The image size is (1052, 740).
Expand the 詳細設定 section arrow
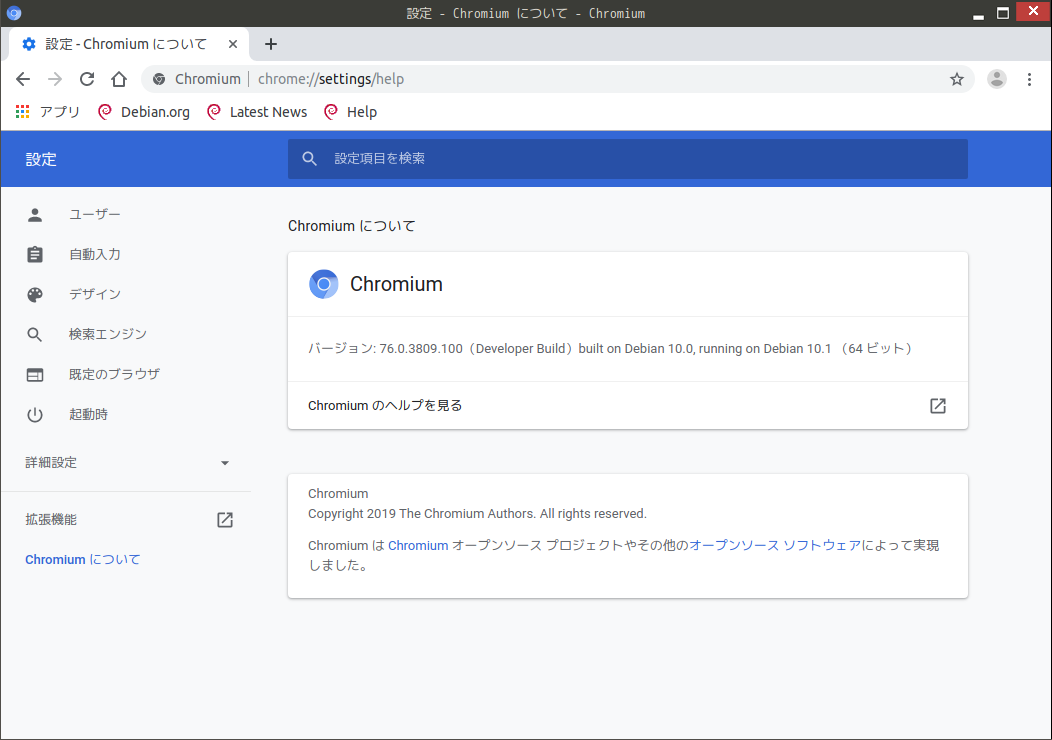(x=225, y=463)
